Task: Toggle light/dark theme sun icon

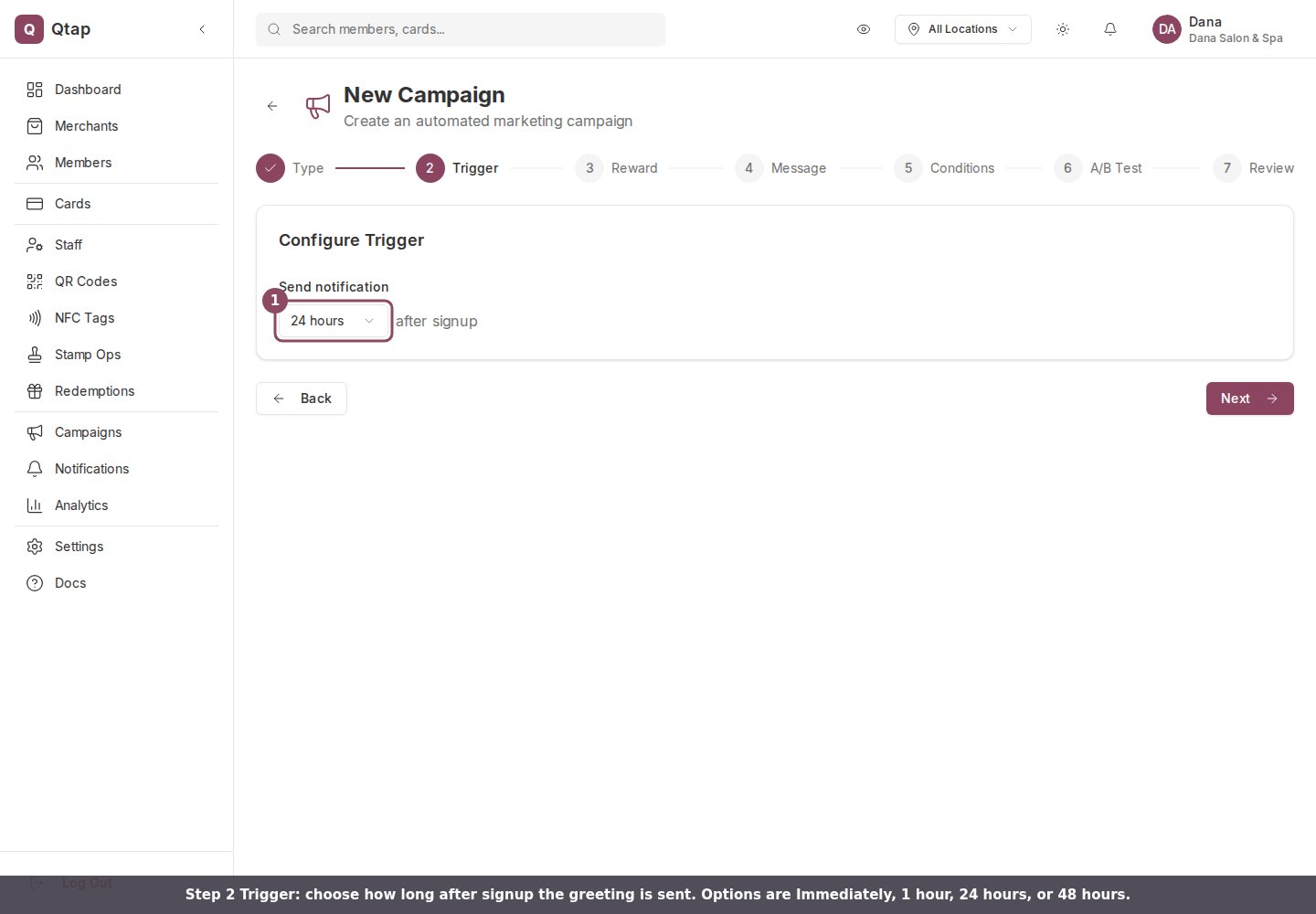Action: (1063, 29)
